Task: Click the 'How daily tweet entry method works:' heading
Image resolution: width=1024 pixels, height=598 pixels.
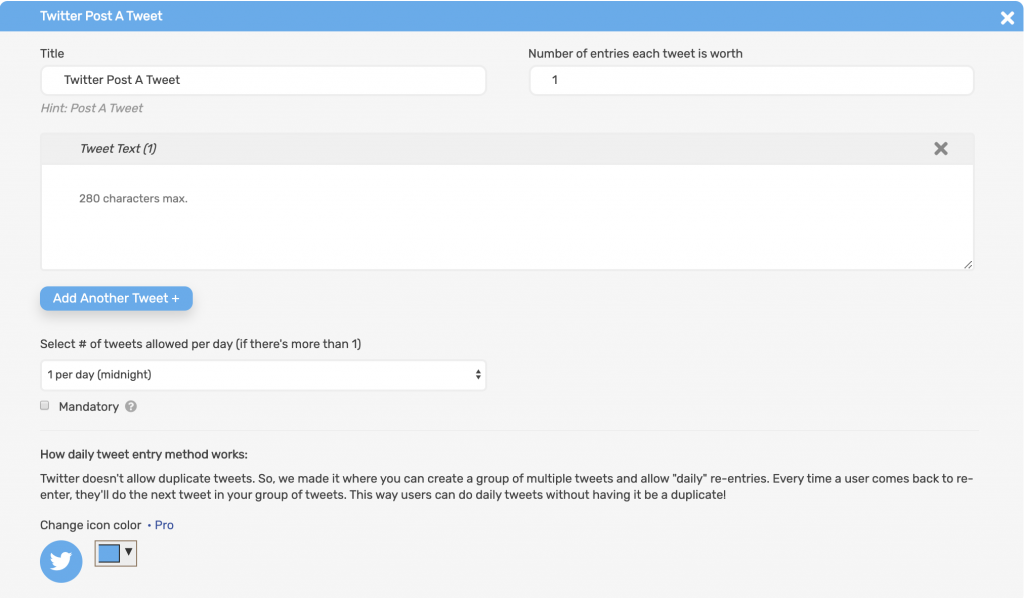Action: point(144,454)
